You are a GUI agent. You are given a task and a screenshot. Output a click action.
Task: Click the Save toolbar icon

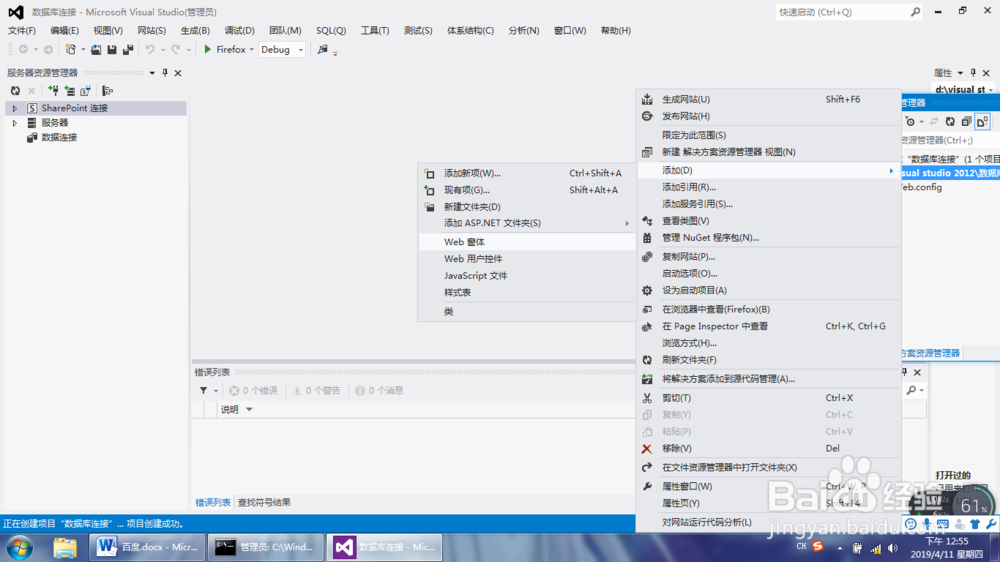pos(112,49)
